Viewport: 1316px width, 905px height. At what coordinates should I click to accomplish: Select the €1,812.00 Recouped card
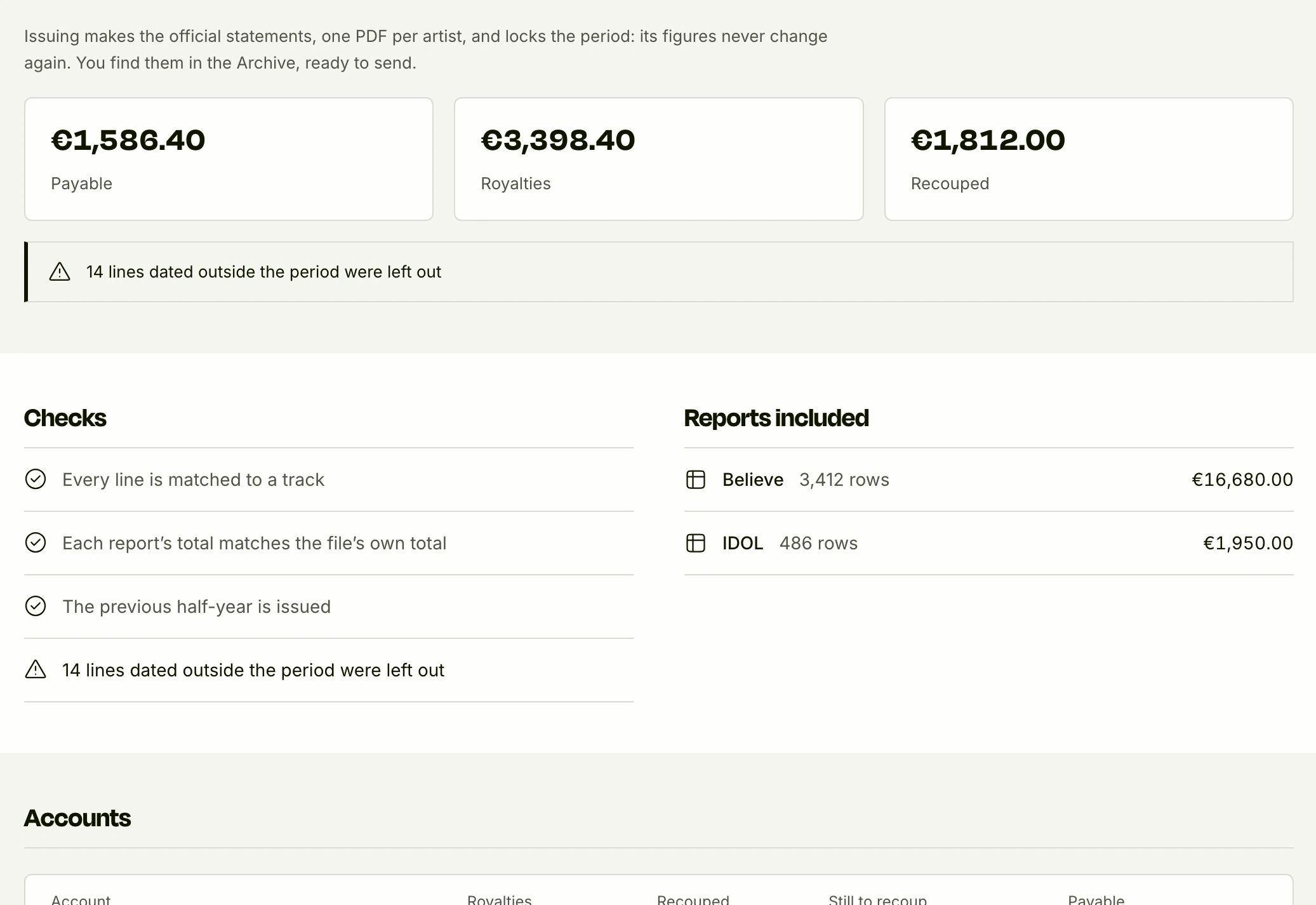coord(1089,159)
